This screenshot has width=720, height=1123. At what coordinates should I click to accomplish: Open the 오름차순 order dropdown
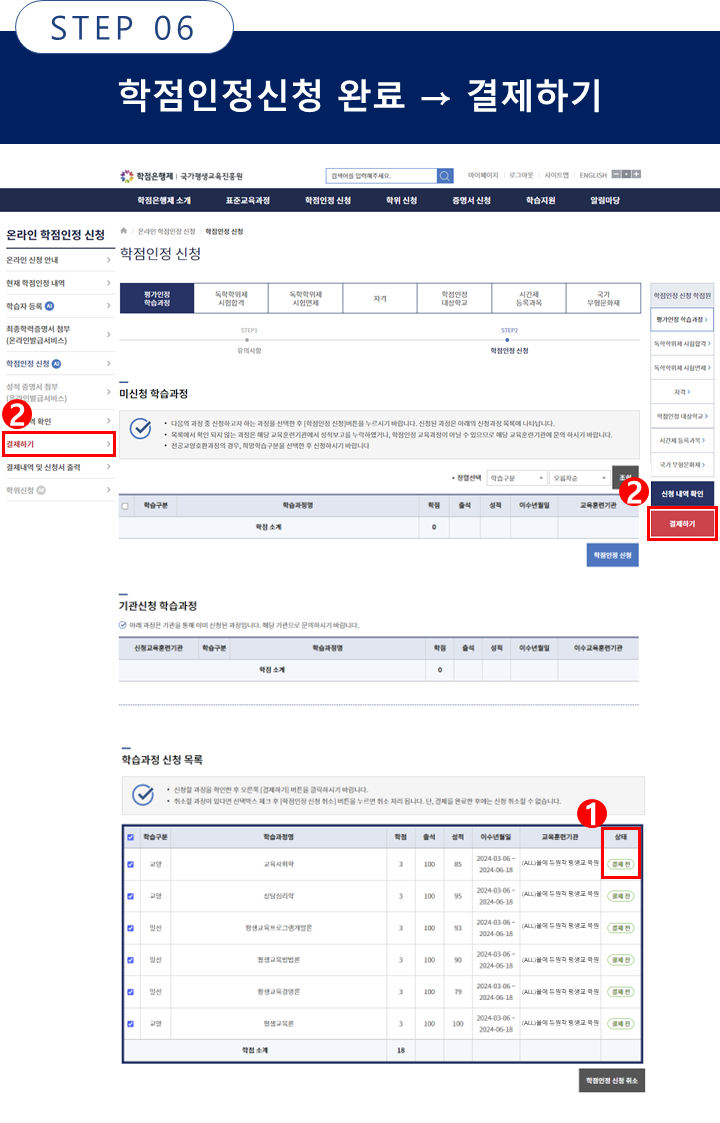[580, 478]
